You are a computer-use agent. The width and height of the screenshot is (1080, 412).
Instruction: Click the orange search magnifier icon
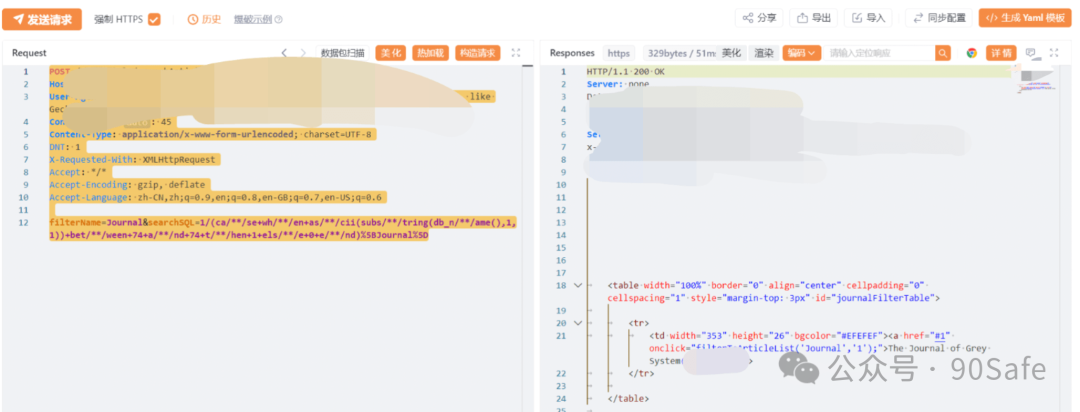[942, 53]
